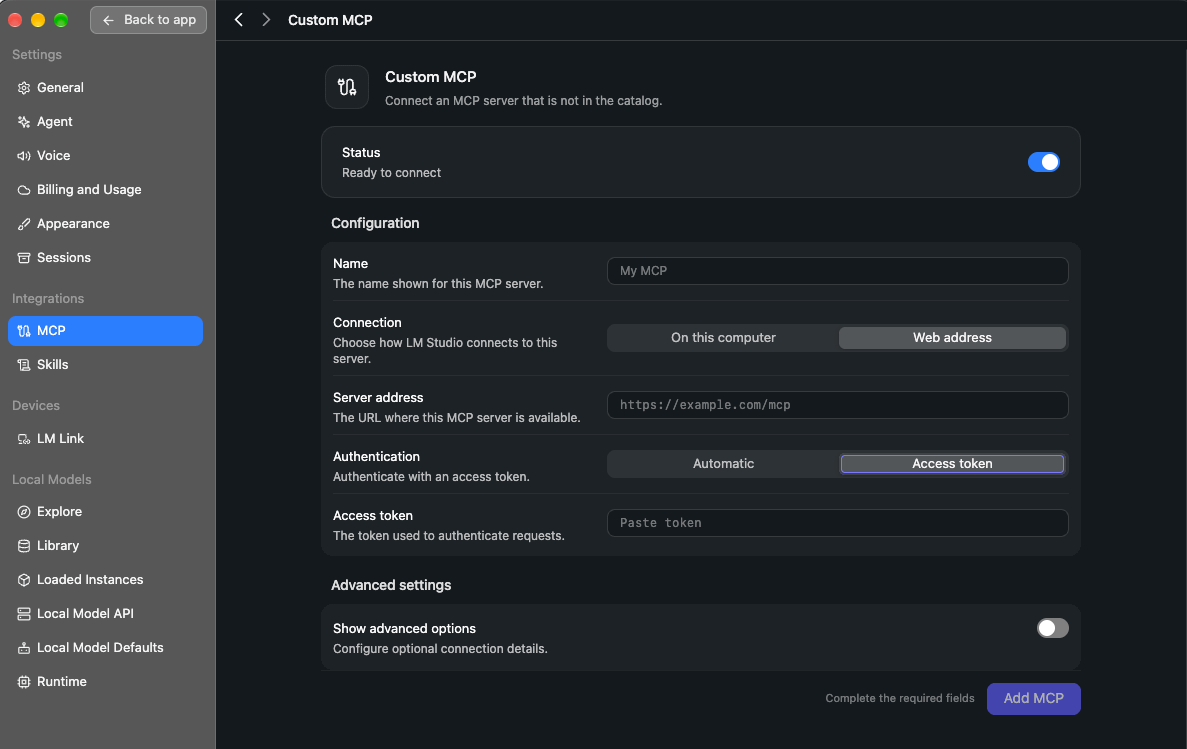The image size is (1187, 749).
Task: Open Runtime settings page
Action: (x=105, y=682)
